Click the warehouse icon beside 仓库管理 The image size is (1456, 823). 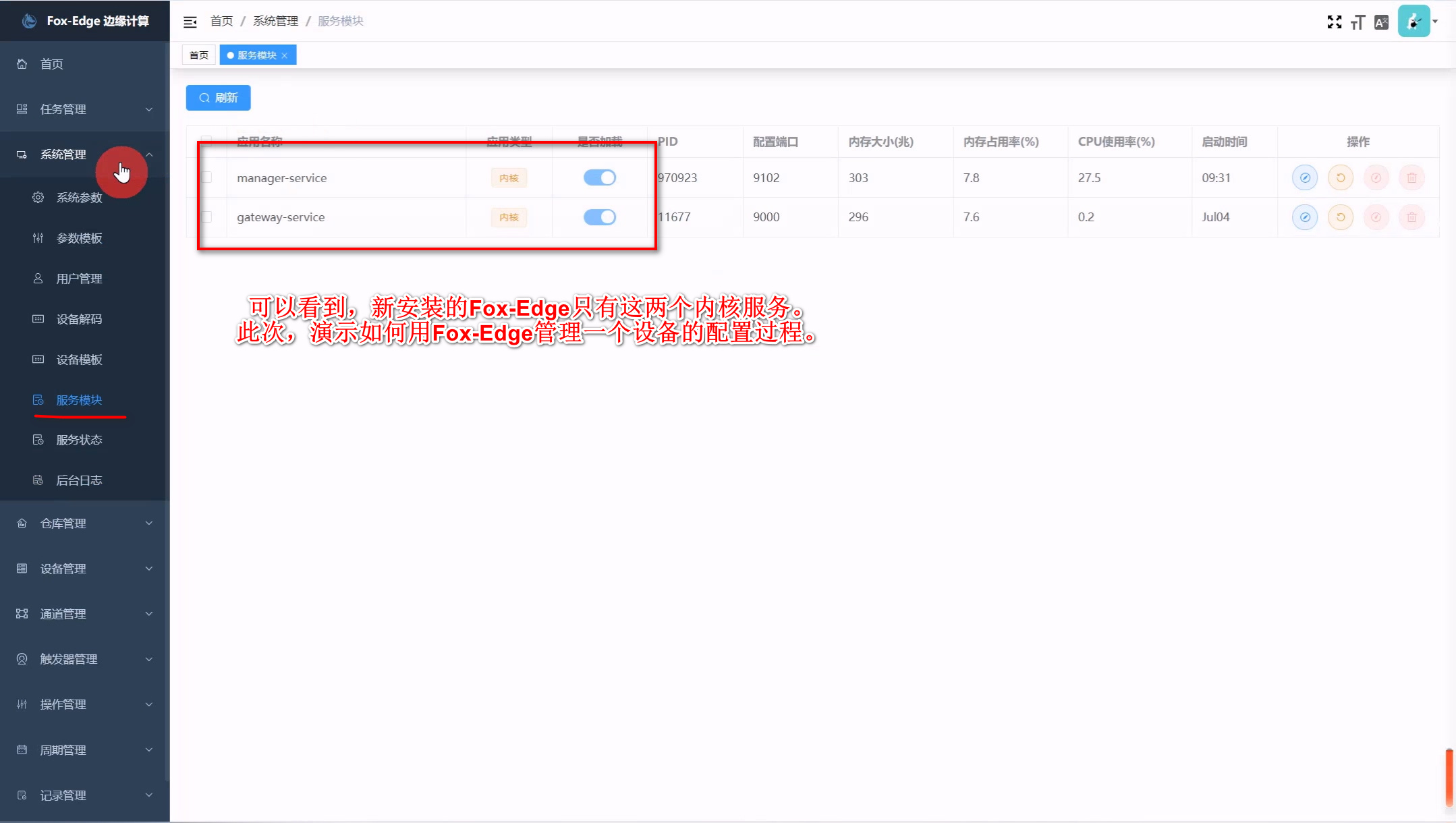(x=22, y=523)
